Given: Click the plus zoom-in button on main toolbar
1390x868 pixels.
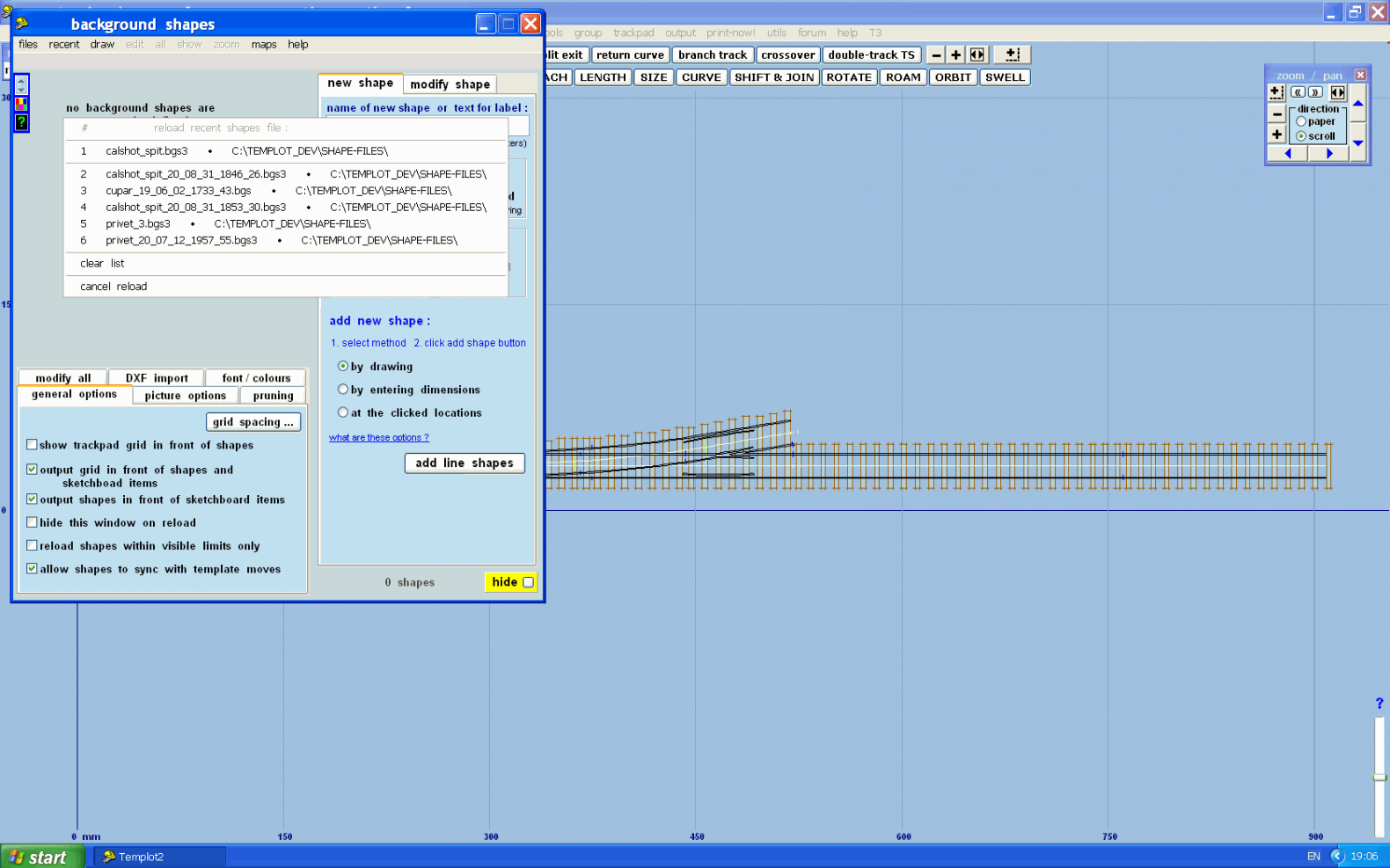Looking at the screenshot, I should click(956, 55).
